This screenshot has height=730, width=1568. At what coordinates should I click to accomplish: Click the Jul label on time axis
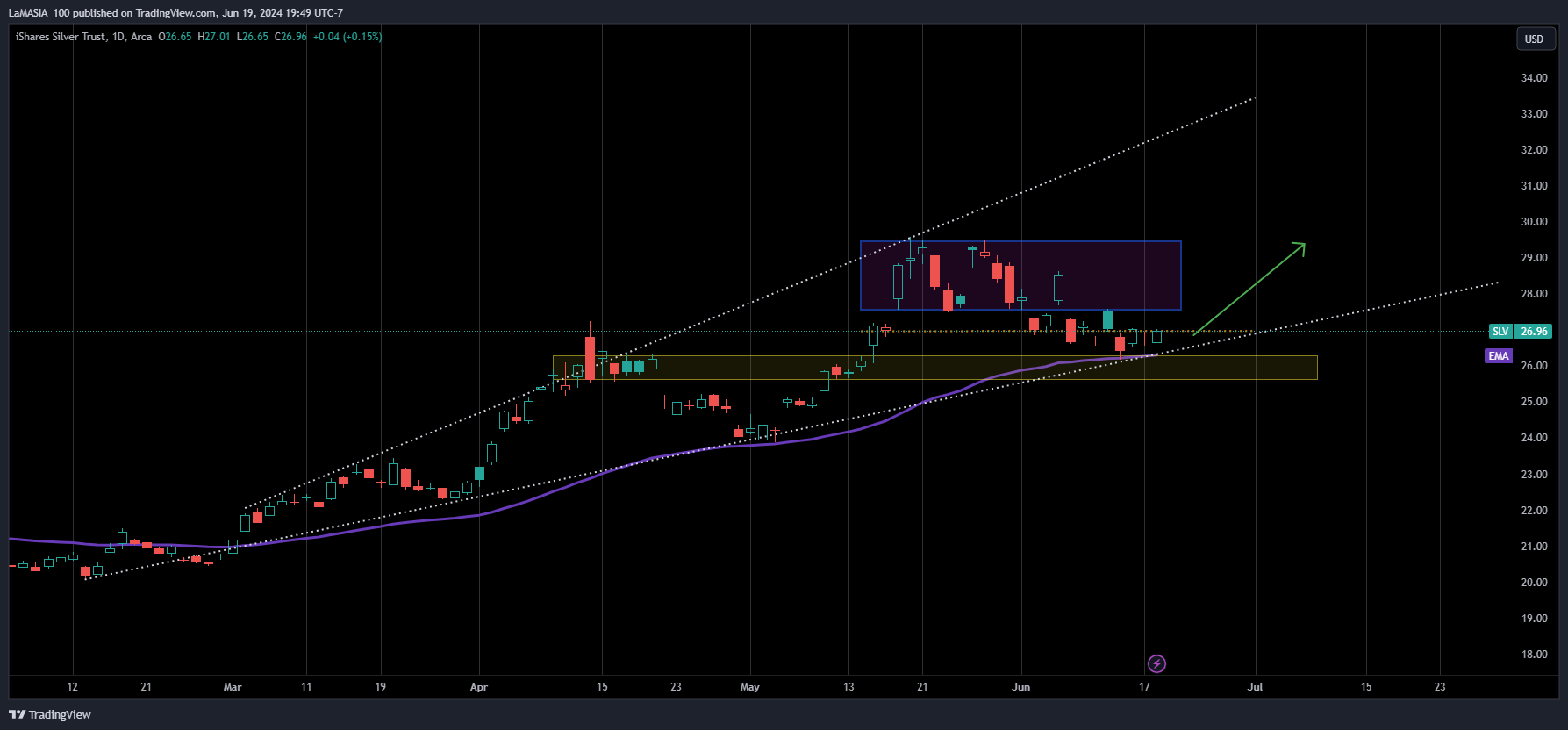click(x=1256, y=687)
